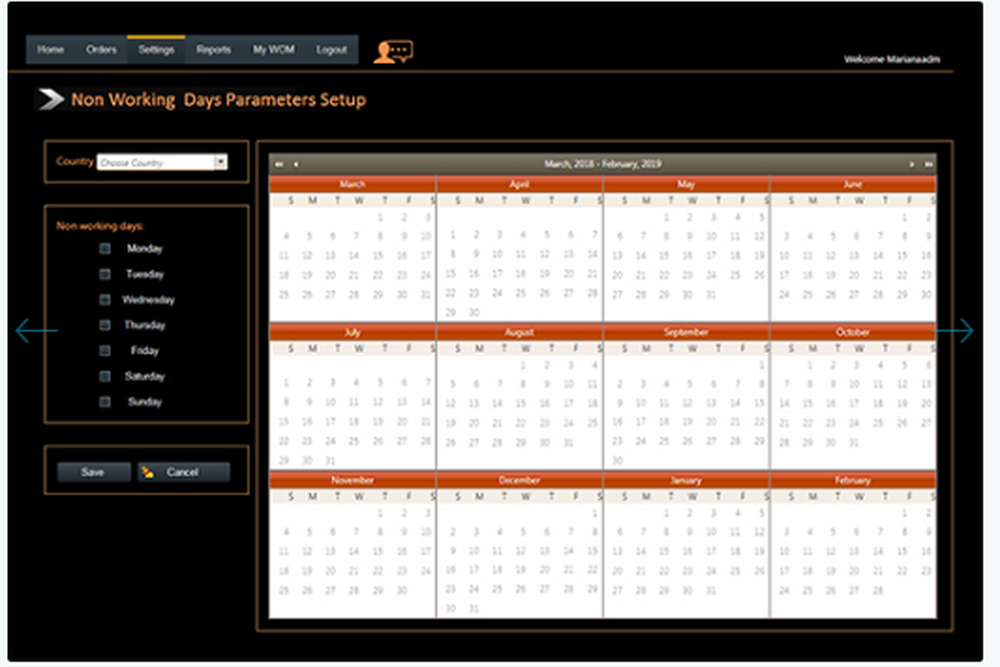Check the Sunday non-working day box
This screenshot has width=1000, height=667.
(105, 402)
